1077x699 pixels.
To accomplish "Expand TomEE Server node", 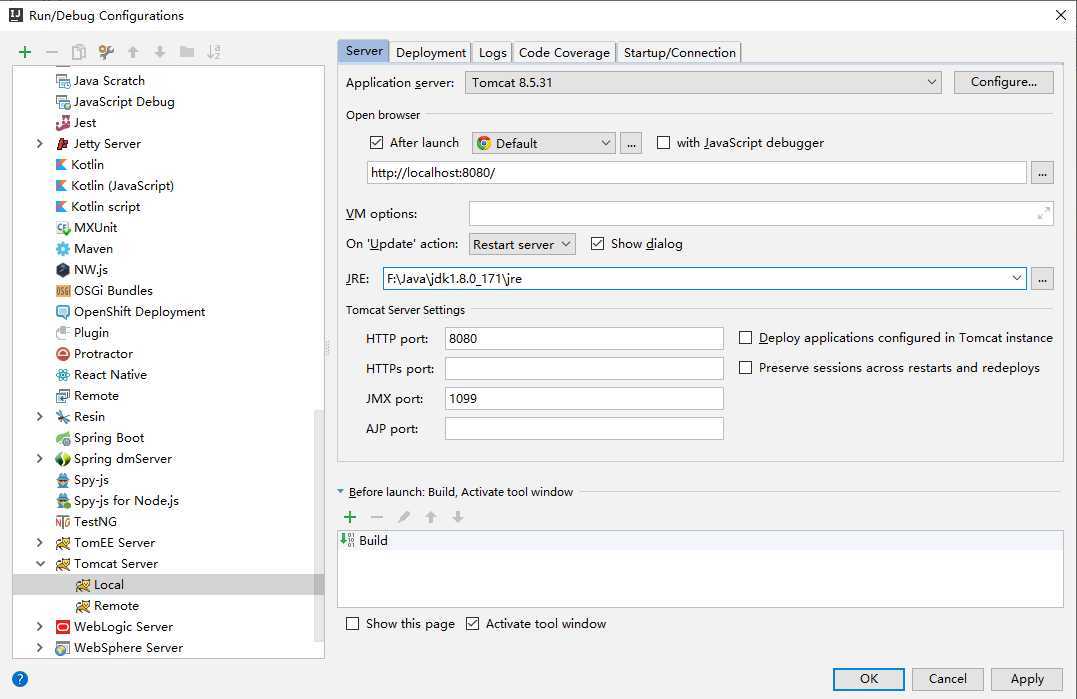I will (40, 543).
